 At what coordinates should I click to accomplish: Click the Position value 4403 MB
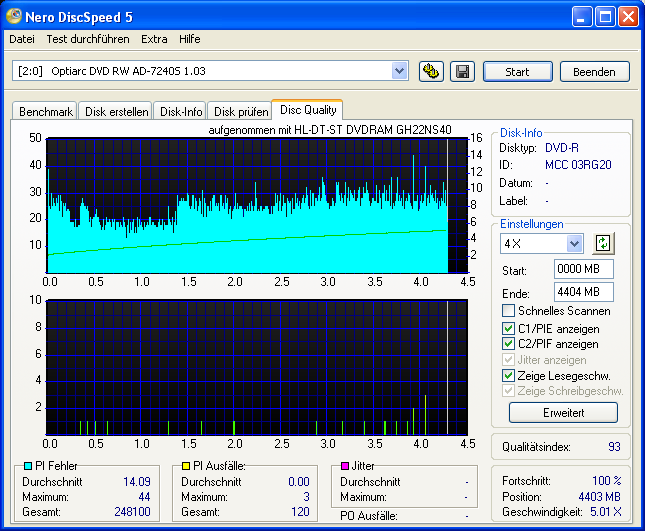click(x=599, y=497)
